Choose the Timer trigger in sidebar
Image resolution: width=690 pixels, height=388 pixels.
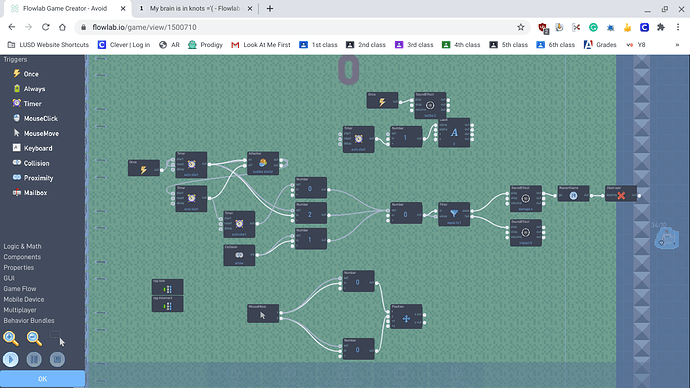[27, 104]
